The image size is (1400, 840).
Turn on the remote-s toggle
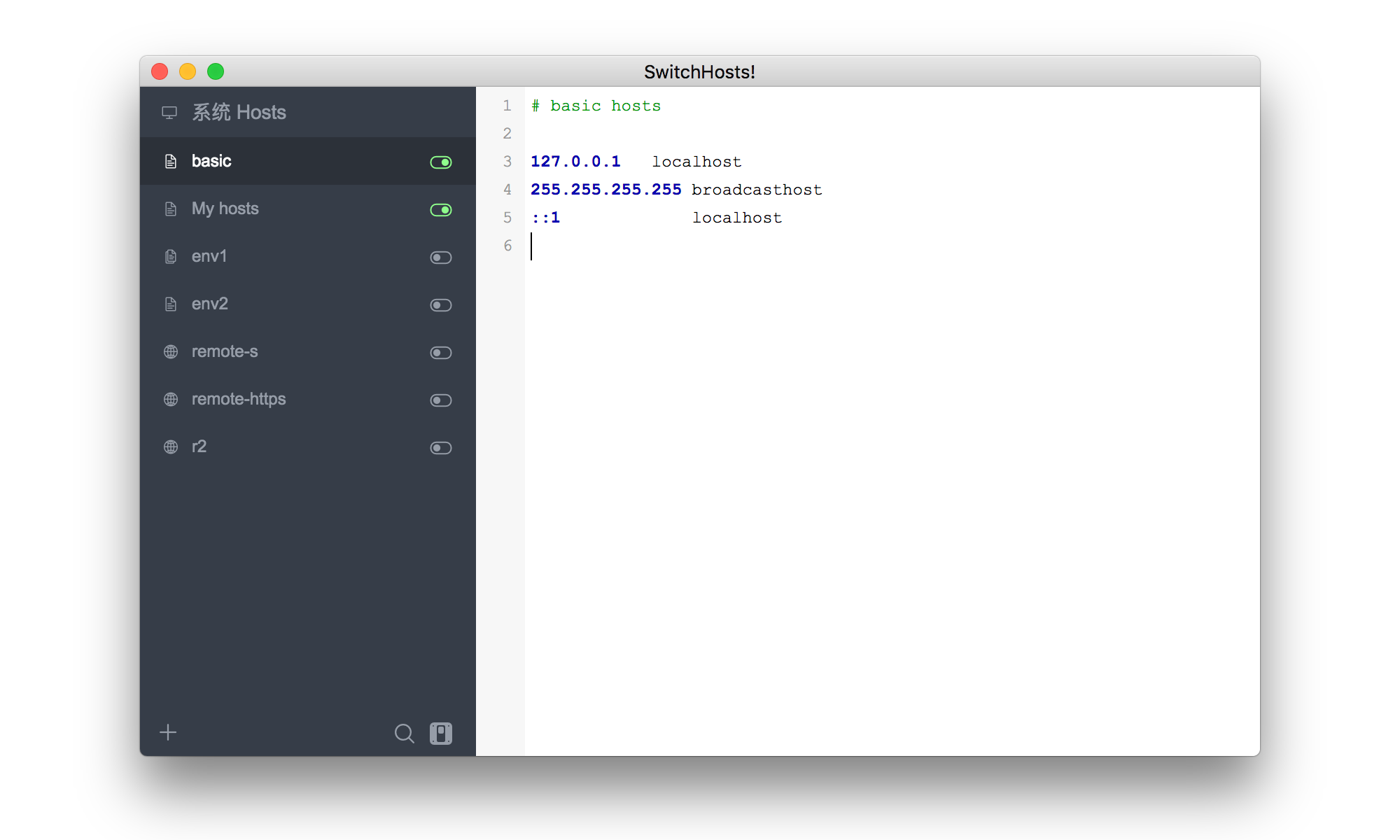(441, 353)
